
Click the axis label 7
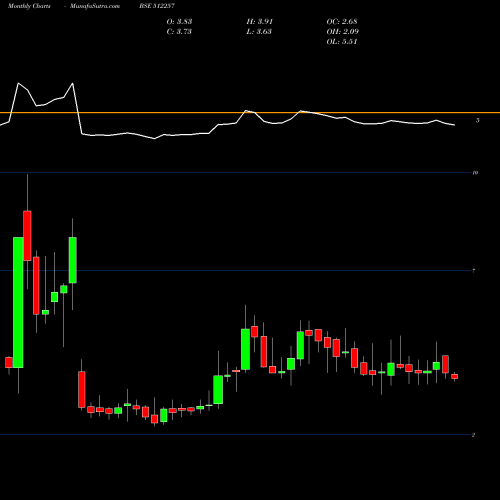click(474, 271)
